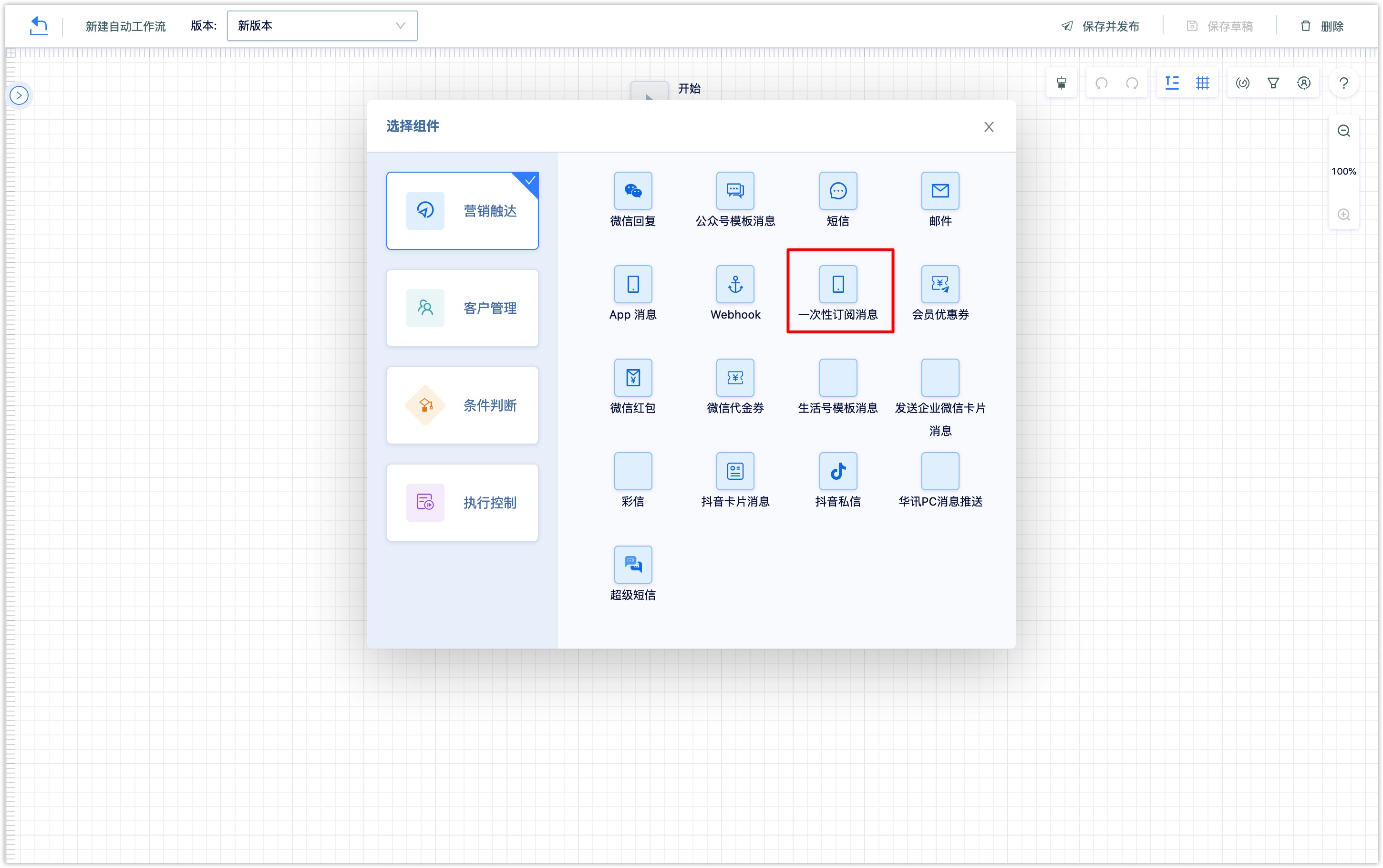Screen dimensions: 1383x868
Task: Choose the 公众号模板消息 component
Action: click(735, 200)
